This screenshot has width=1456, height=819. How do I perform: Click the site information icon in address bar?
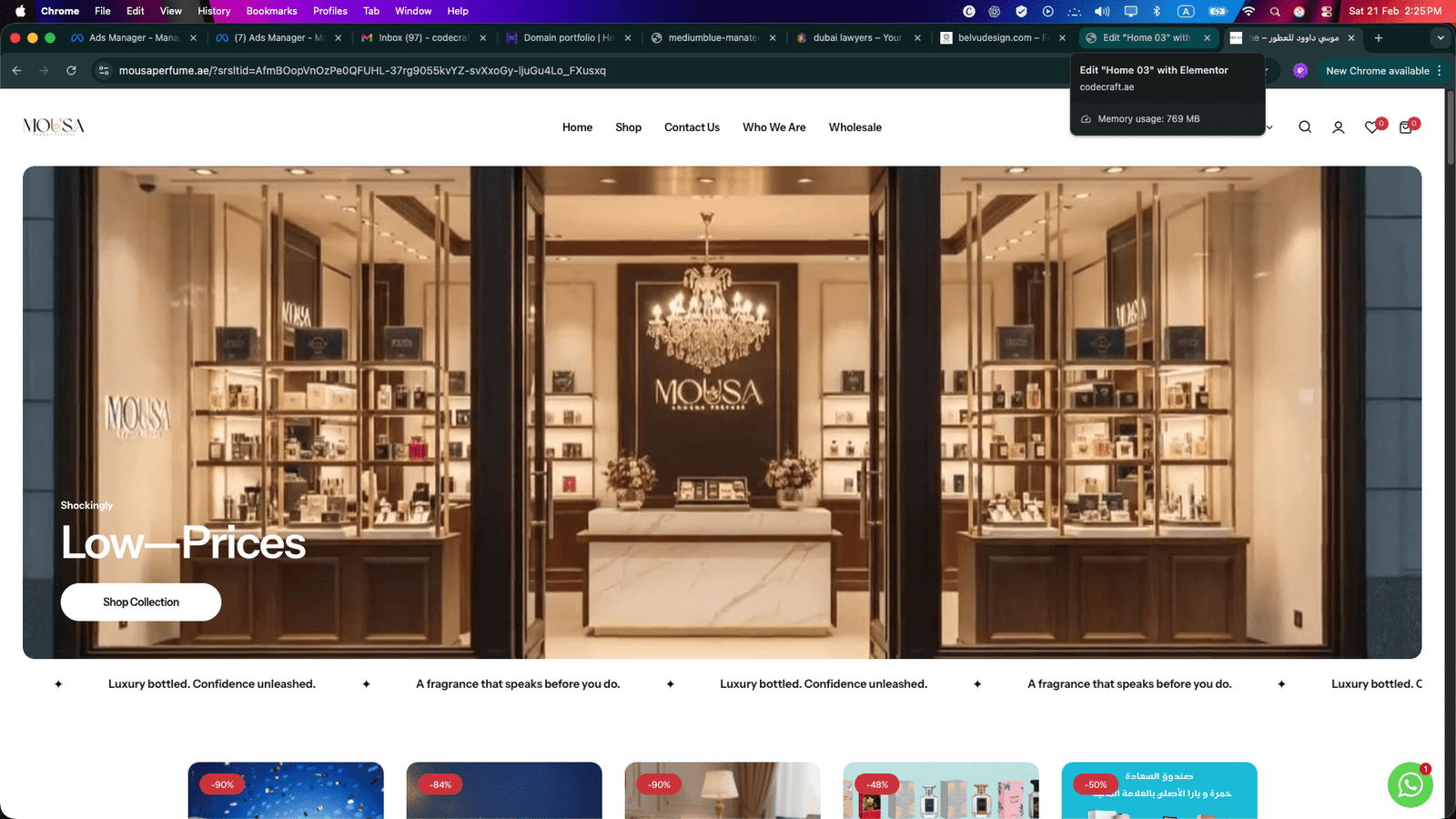click(x=104, y=70)
